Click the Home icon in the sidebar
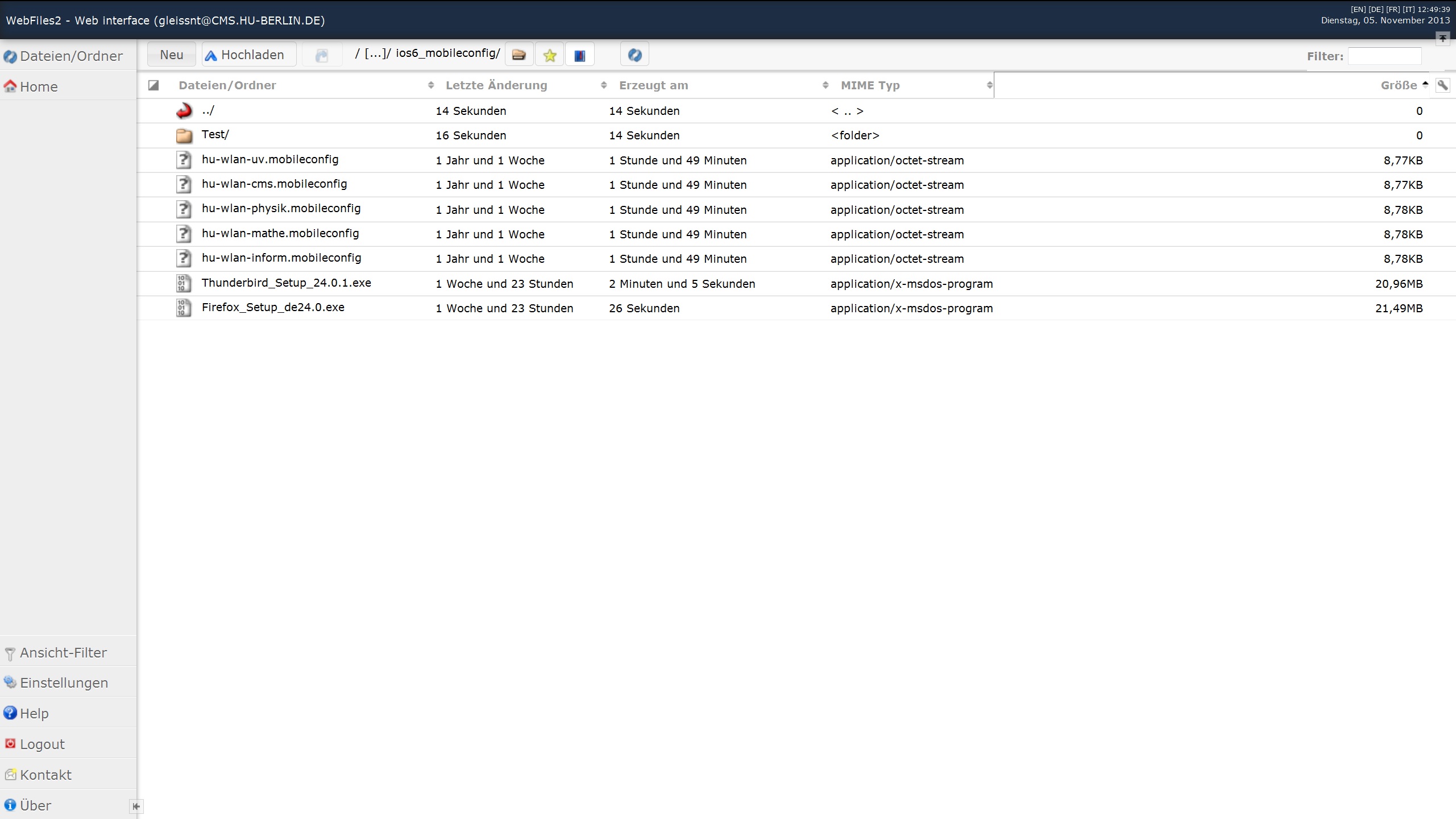Screen dimensions: 1456x819 click(x=9, y=86)
